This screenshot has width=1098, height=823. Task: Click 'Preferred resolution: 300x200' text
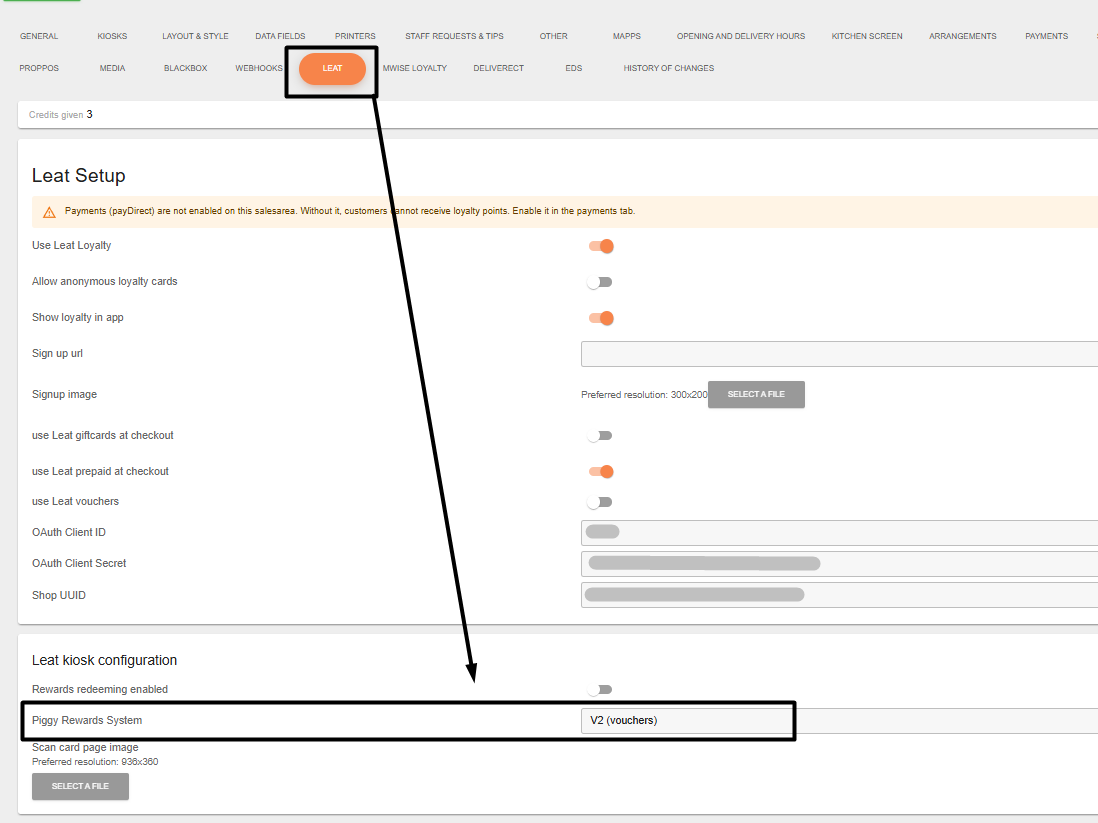644,395
